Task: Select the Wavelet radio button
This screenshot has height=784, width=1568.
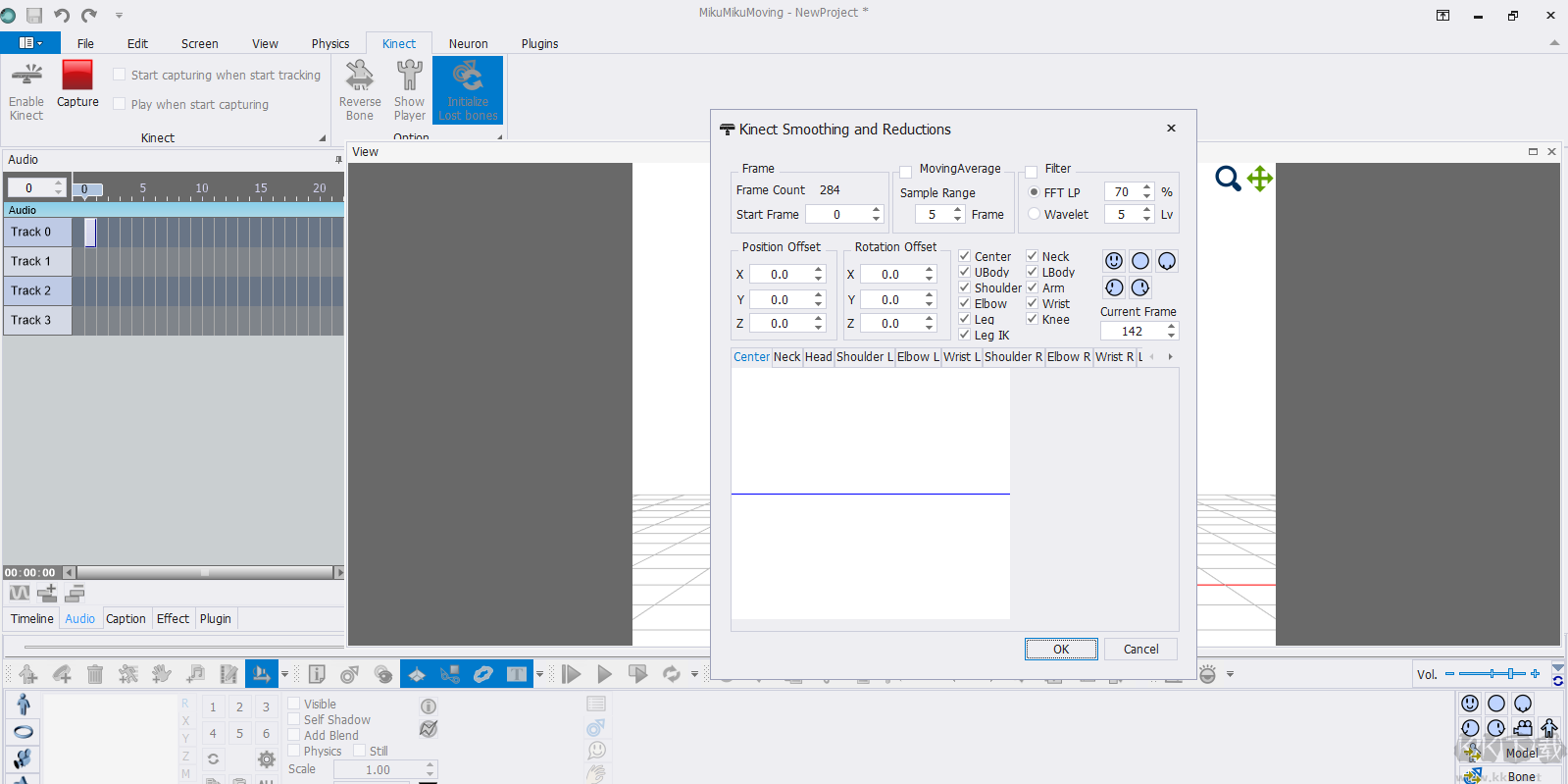Action: [1035, 214]
